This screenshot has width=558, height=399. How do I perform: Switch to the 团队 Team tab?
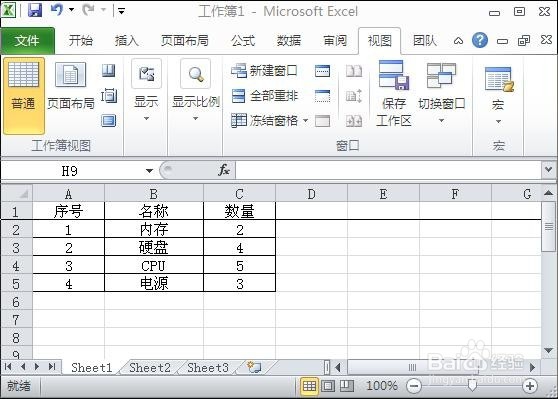point(425,41)
